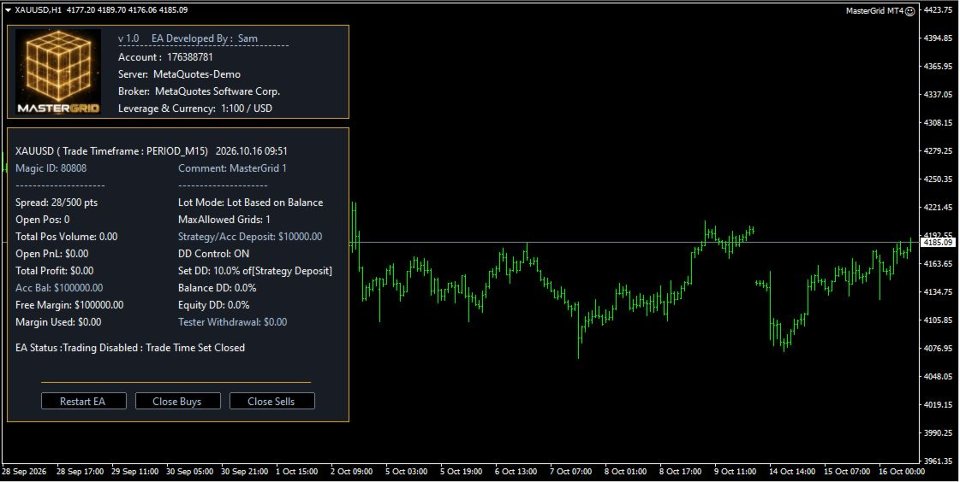Click the Magic ID: 80808 text
Screen dimensions: 960x482
pyautogui.click(x=51, y=168)
